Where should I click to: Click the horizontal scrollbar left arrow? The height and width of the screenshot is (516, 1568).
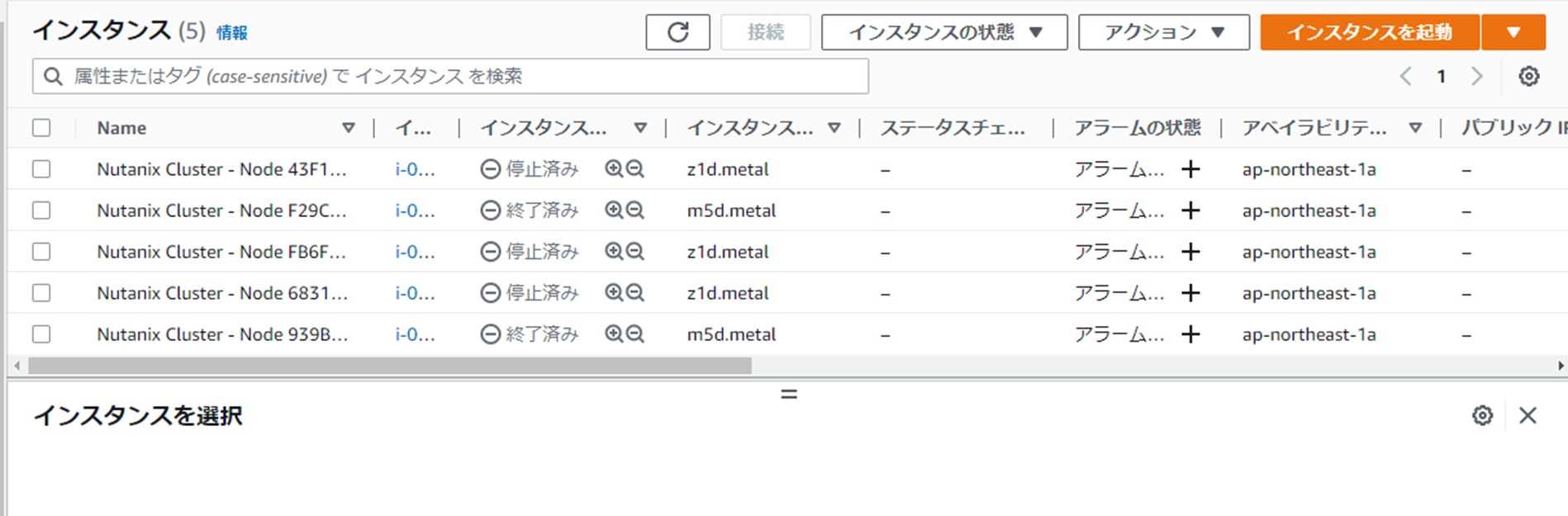(x=17, y=365)
